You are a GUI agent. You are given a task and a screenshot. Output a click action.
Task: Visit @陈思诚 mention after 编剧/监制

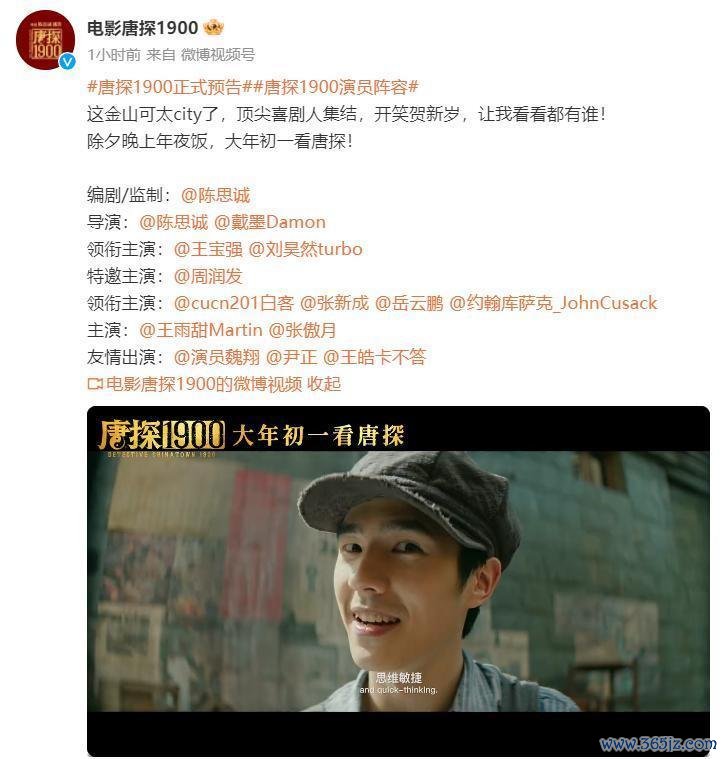click(215, 196)
